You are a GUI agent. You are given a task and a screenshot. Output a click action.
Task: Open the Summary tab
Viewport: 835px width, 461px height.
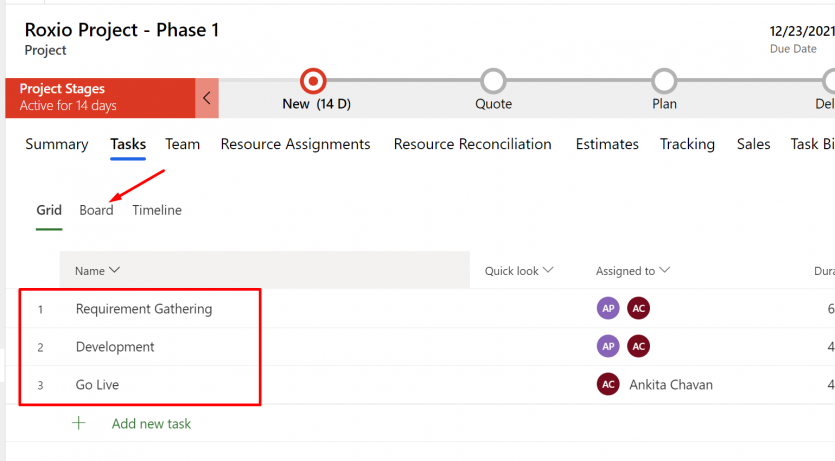click(57, 144)
